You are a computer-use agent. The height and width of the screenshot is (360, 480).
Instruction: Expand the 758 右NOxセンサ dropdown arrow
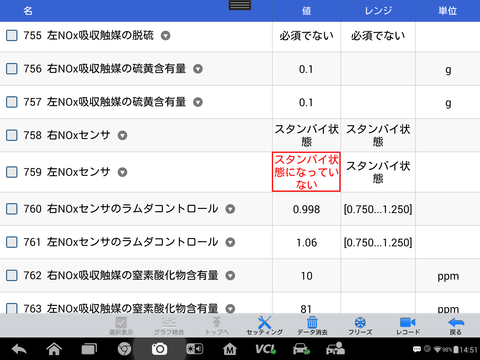coord(123,135)
